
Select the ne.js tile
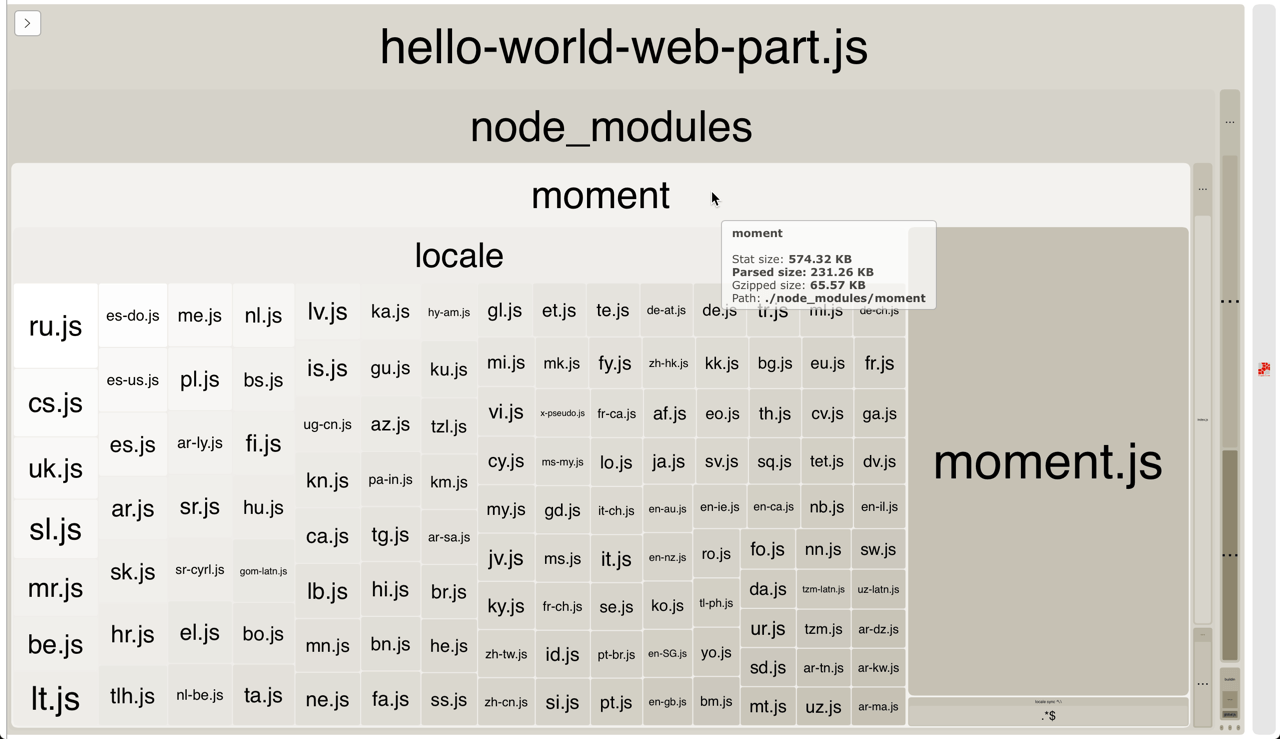coord(328,699)
